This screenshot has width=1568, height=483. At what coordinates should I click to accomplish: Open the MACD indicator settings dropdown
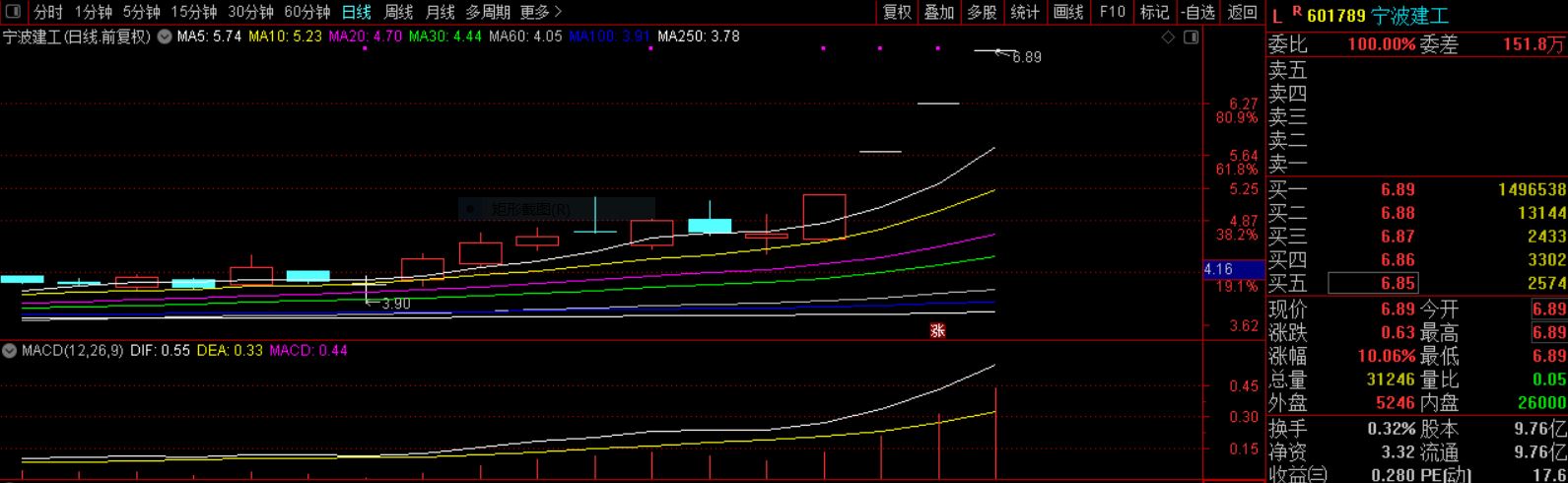click(10, 351)
